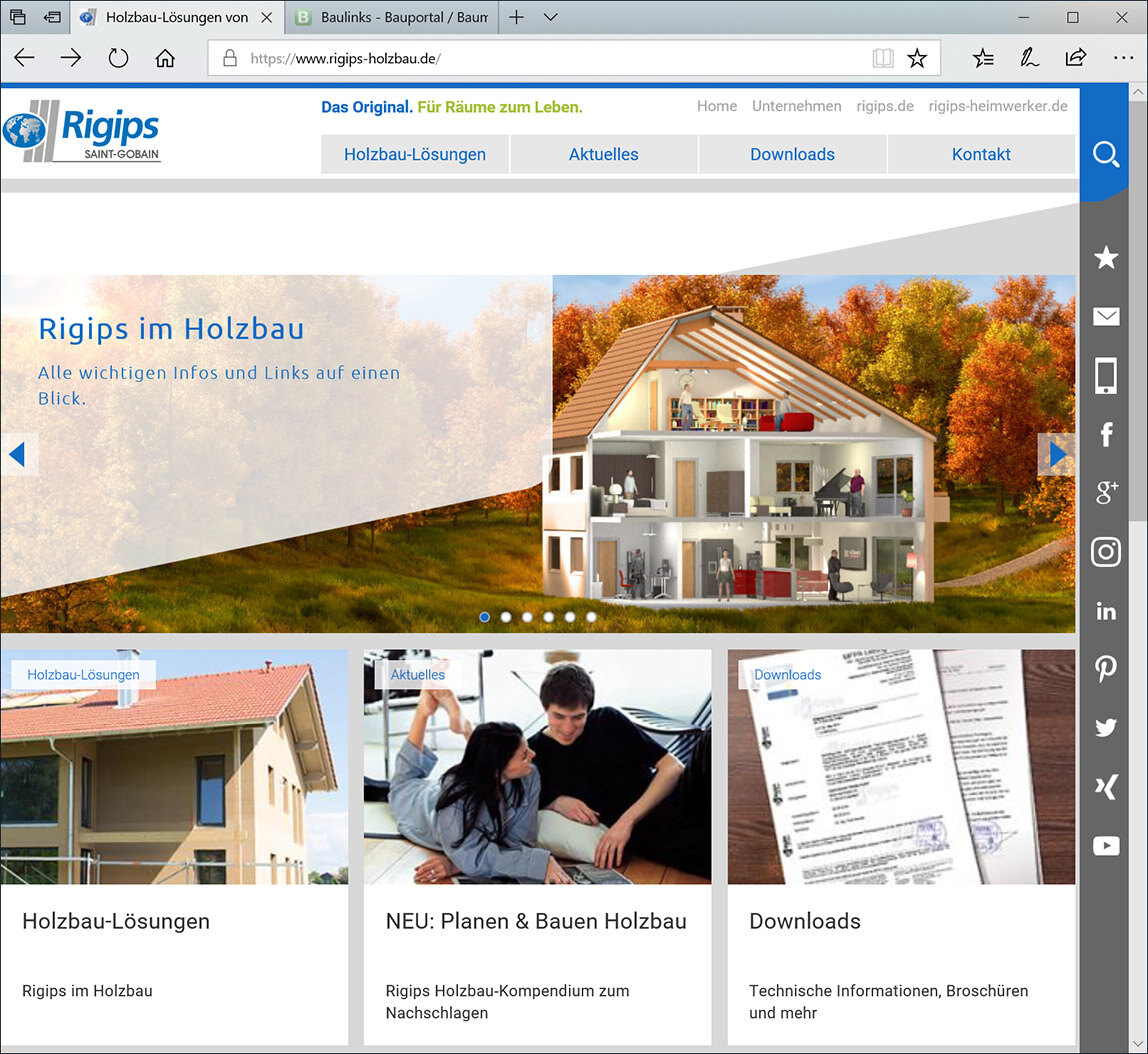Select the second slider dot
Image resolution: width=1148 pixels, height=1054 pixels.
coord(506,617)
